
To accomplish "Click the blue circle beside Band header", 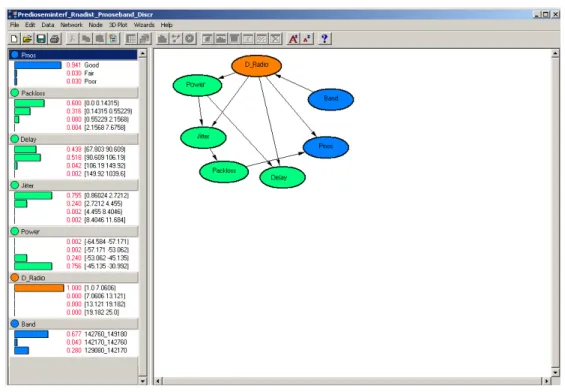I will point(15,324).
